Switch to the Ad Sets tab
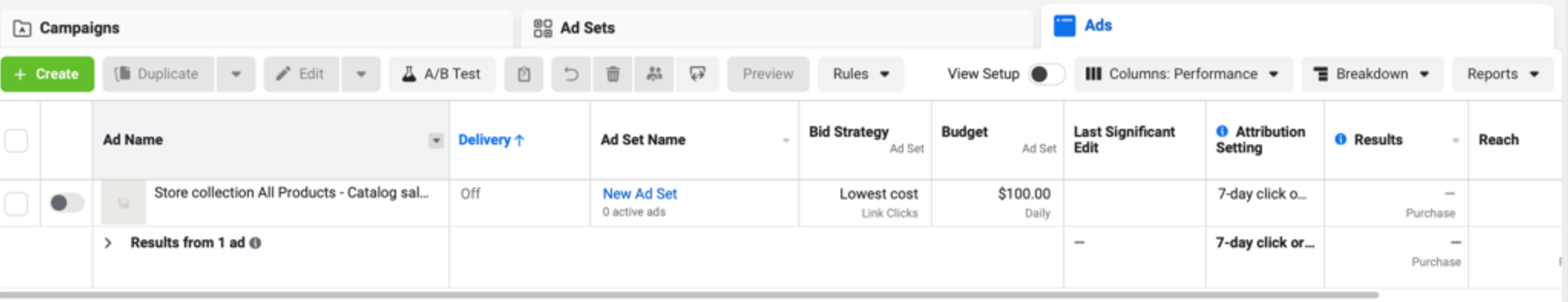This screenshot has height=302, width=1568. point(587,28)
